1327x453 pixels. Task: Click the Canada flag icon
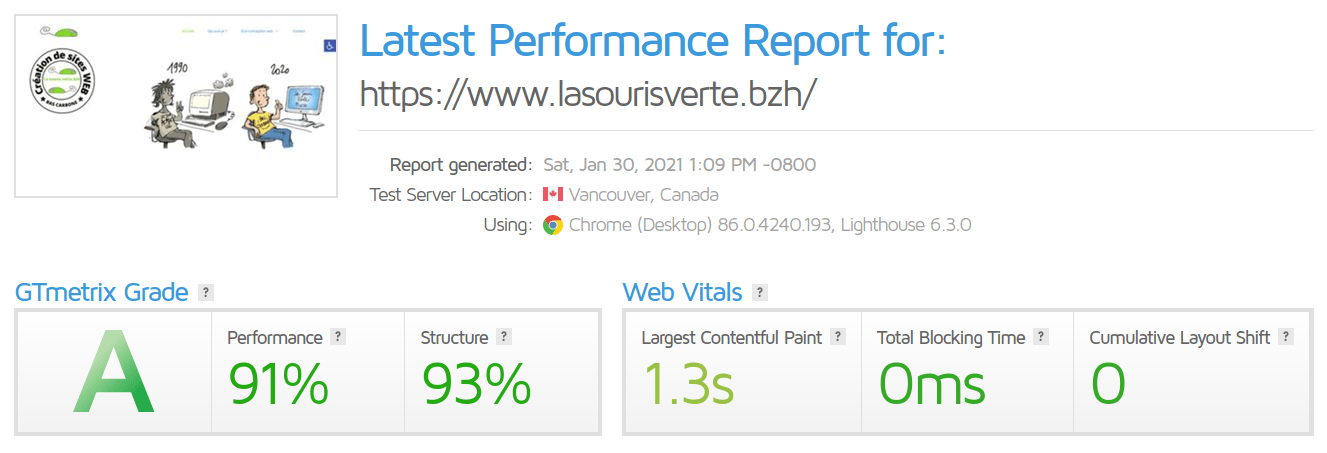pos(553,195)
